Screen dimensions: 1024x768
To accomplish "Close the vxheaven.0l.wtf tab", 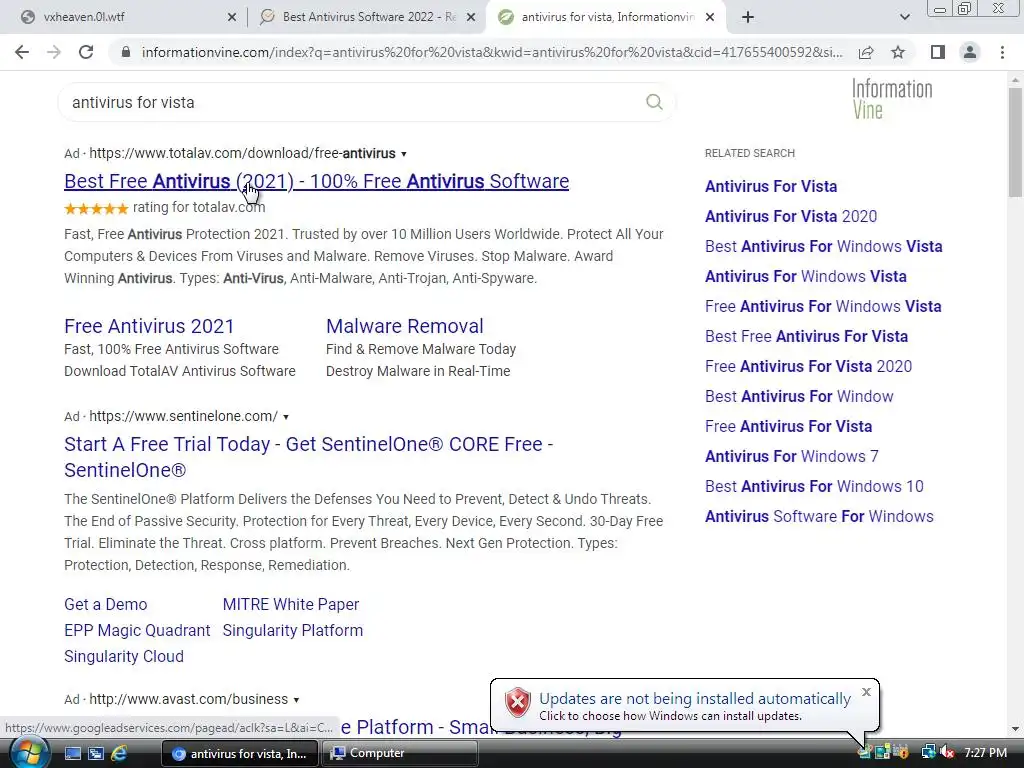I will (232, 17).
